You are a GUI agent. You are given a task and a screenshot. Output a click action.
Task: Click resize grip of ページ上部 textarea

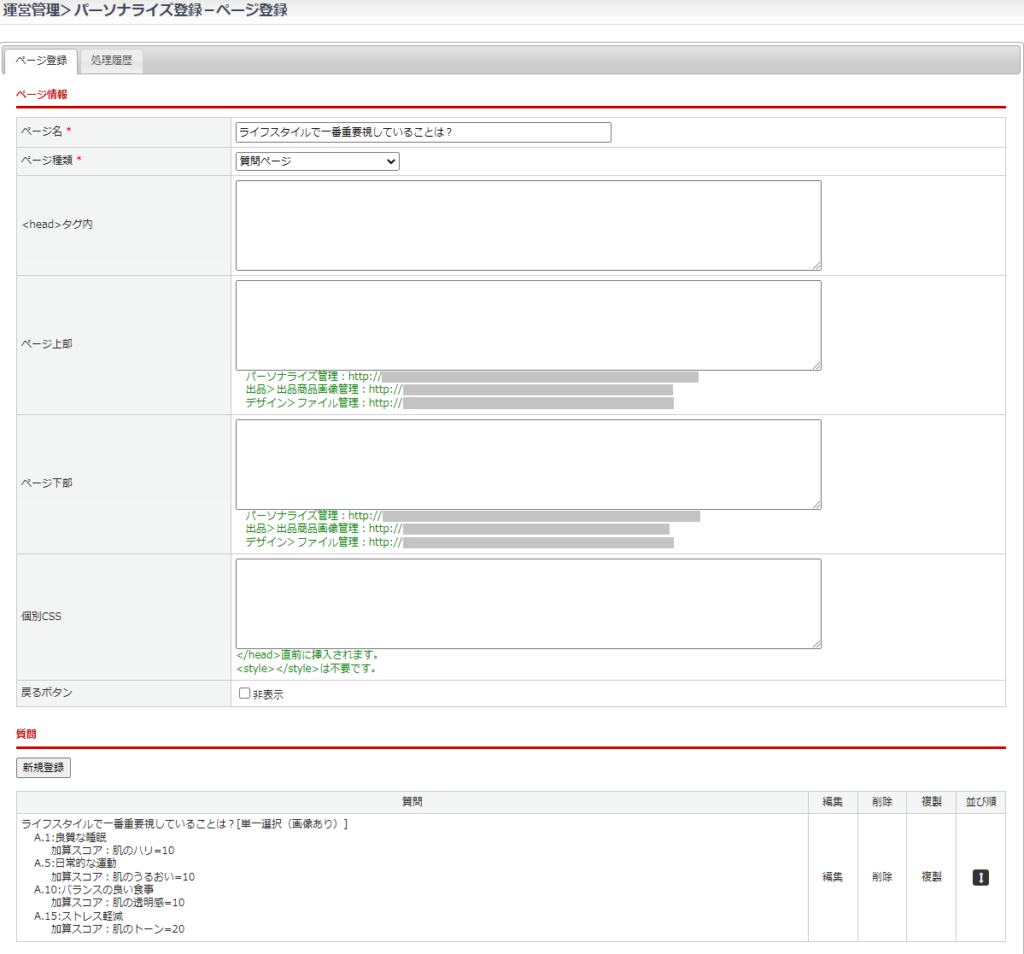816,365
